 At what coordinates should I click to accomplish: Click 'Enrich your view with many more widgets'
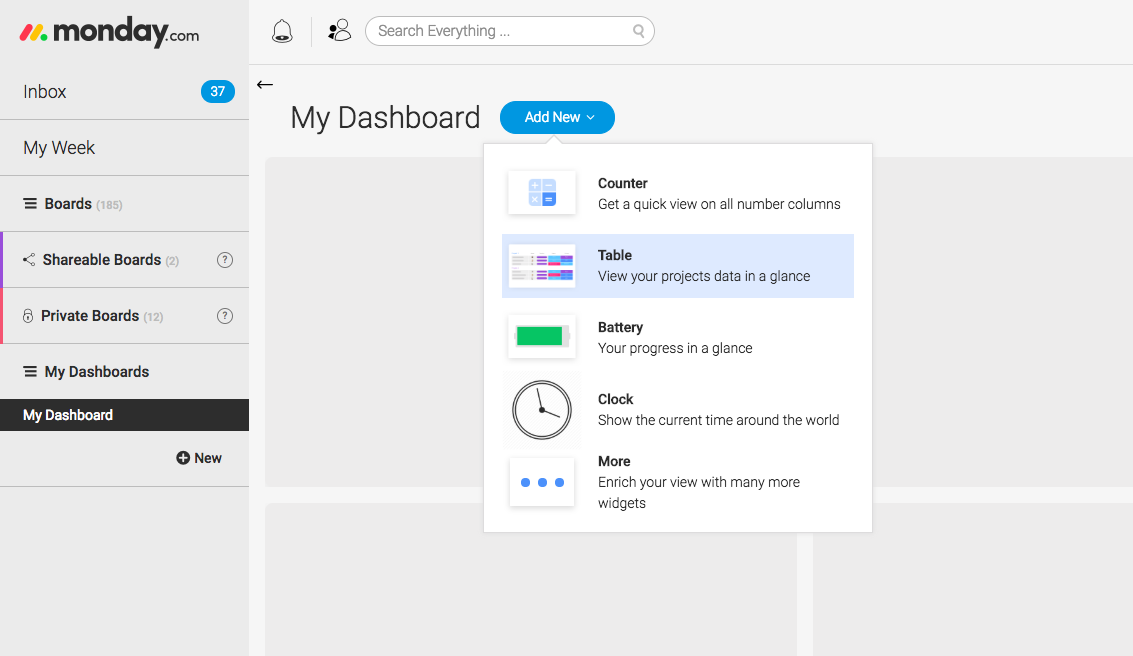[x=699, y=493]
